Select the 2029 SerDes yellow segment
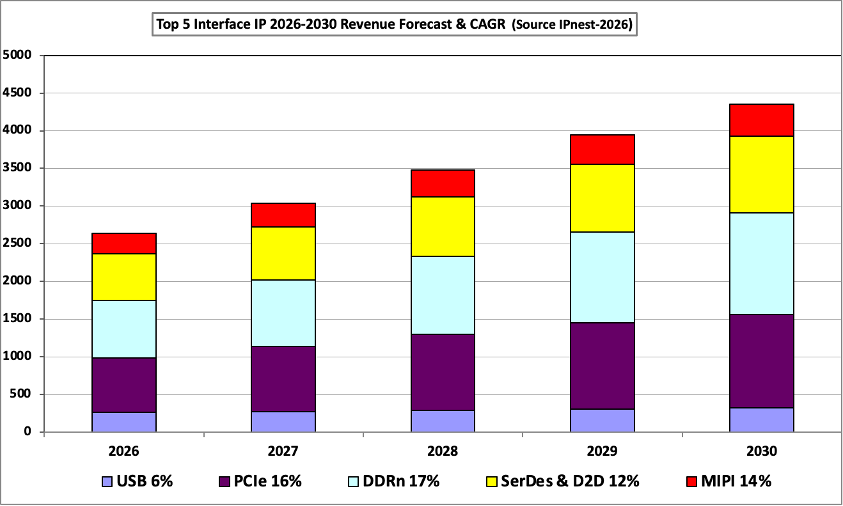 coord(603,198)
